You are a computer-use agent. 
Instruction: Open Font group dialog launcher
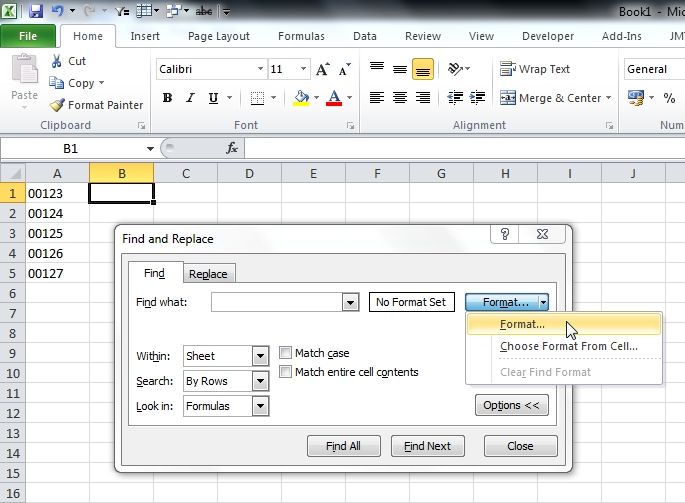pos(350,126)
